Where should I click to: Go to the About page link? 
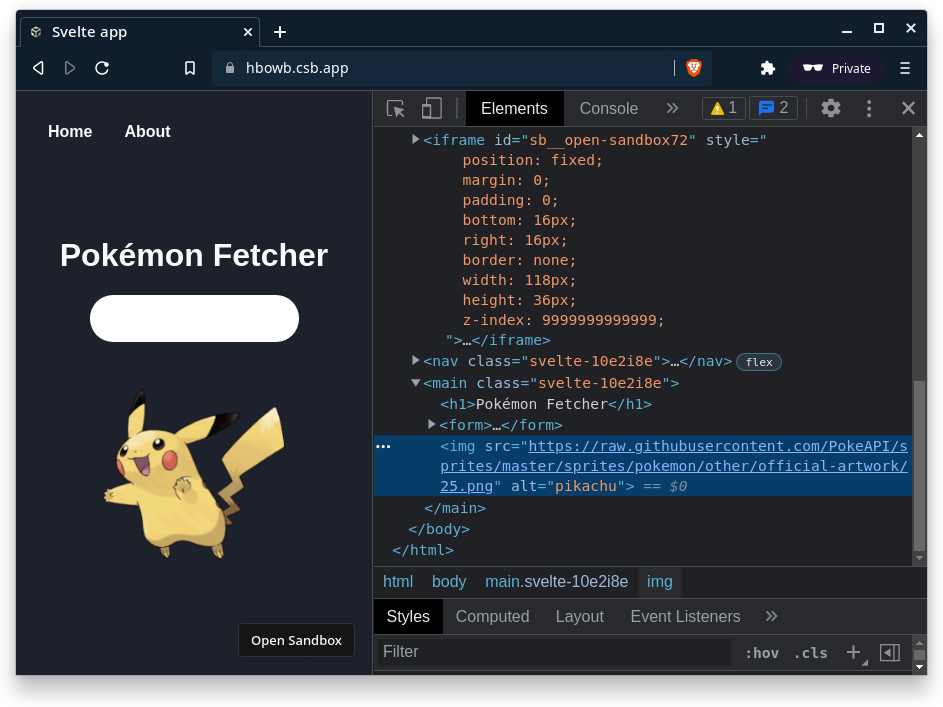click(x=147, y=132)
